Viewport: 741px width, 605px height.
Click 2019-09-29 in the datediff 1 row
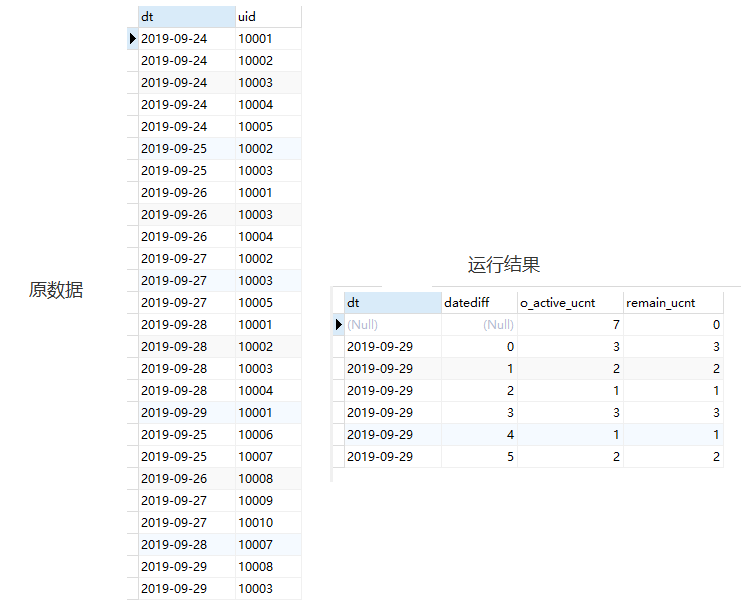coord(393,369)
